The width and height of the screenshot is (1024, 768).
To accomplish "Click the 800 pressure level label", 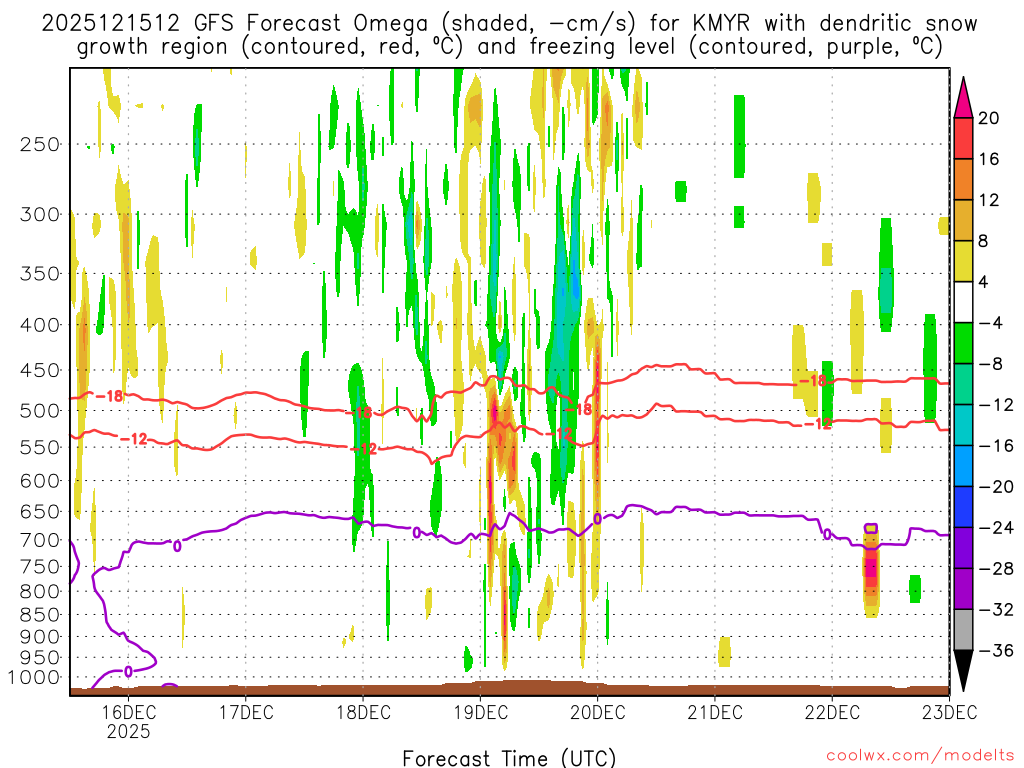I will [40, 592].
